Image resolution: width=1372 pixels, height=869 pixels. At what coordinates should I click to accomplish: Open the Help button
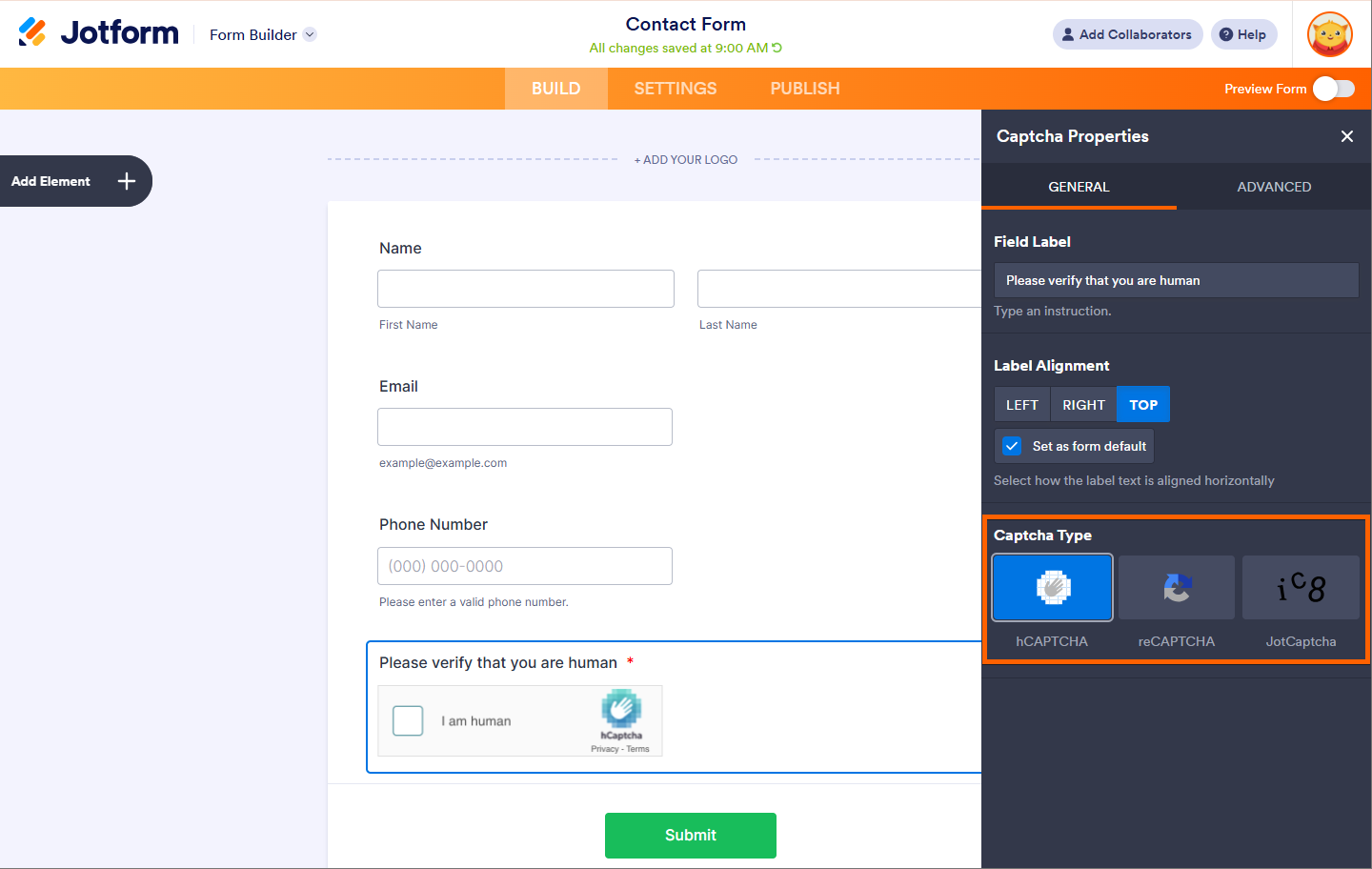(1243, 34)
